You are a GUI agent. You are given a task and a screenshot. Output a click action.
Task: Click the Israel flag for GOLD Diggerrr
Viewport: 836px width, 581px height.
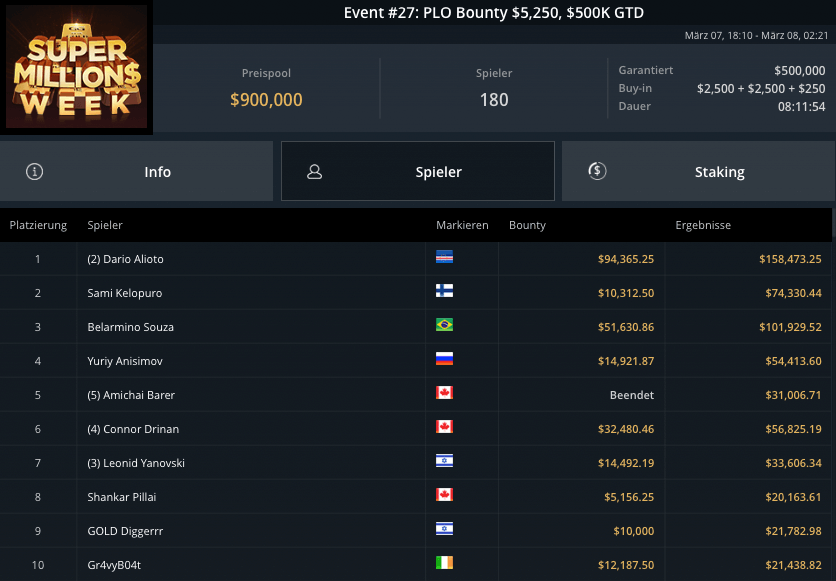pyautogui.click(x=445, y=530)
